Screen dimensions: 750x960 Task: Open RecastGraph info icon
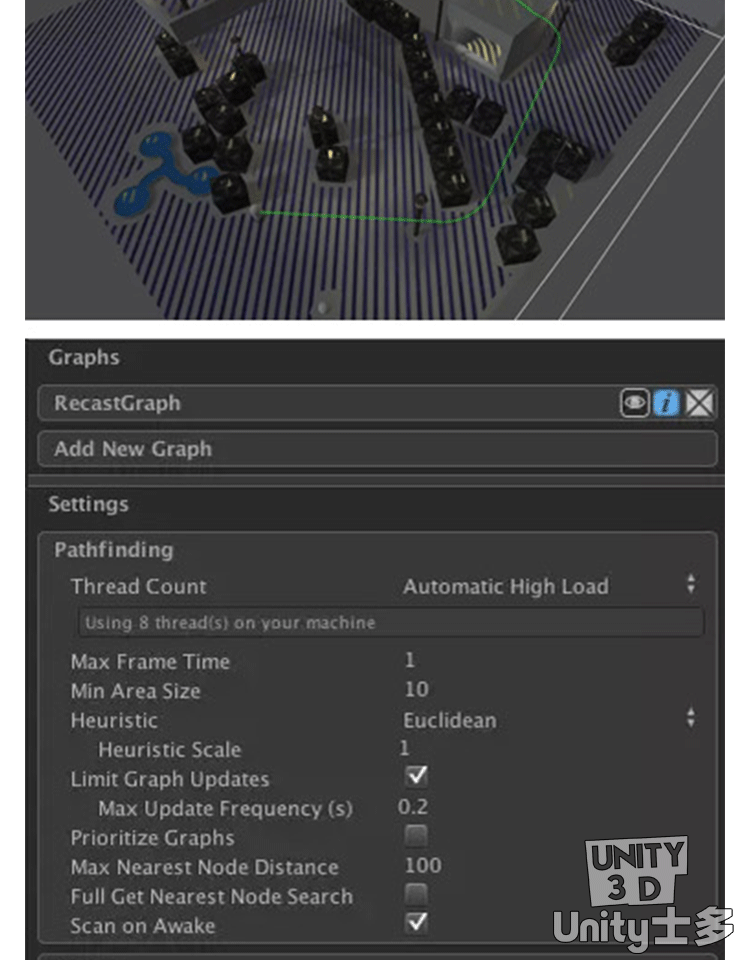666,403
